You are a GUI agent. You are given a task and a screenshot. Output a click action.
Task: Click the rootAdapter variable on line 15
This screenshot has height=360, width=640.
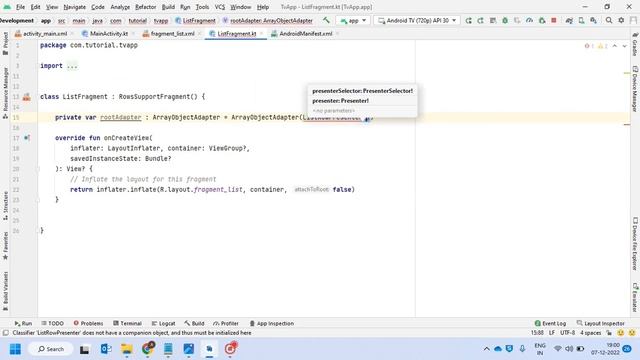[120, 118]
